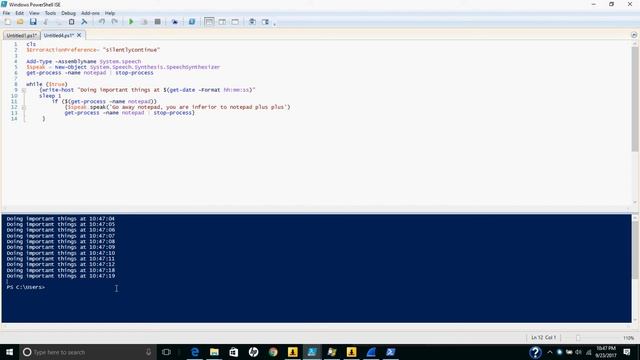The image size is (640, 360).
Task: Redo the edit using the toolbar arrow
Action: point(115,22)
